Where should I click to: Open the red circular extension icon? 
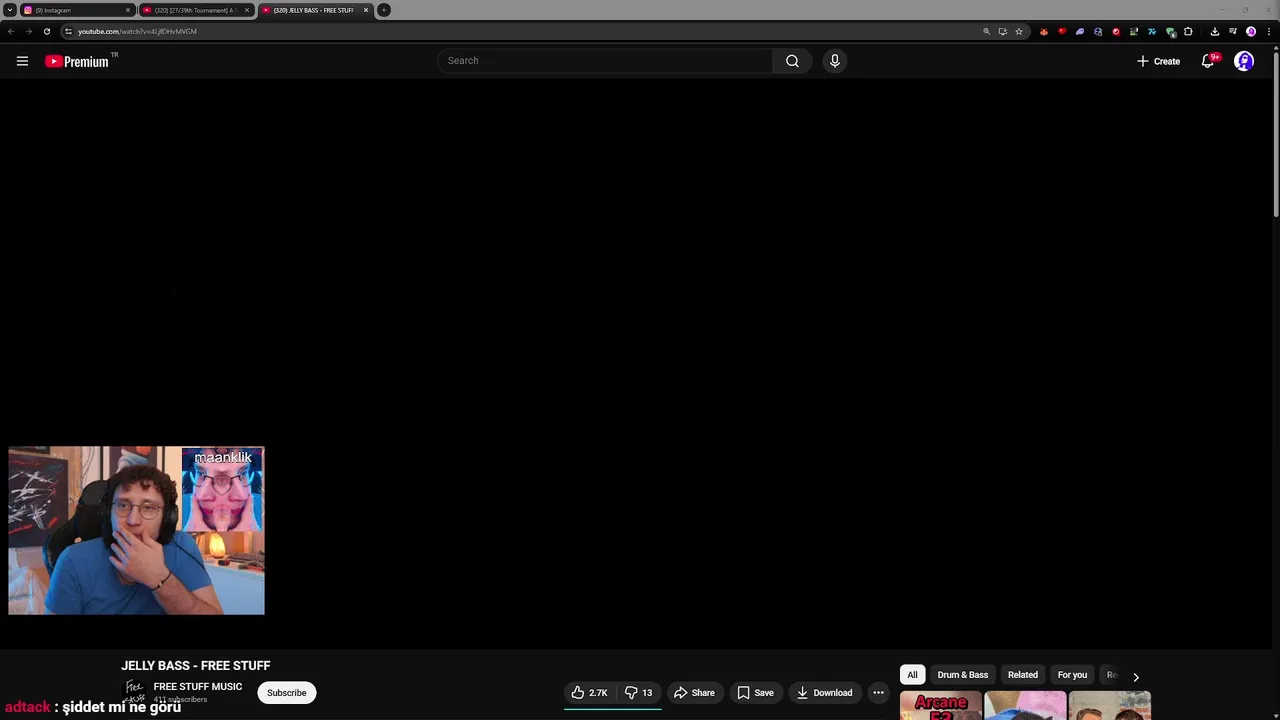(1116, 31)
